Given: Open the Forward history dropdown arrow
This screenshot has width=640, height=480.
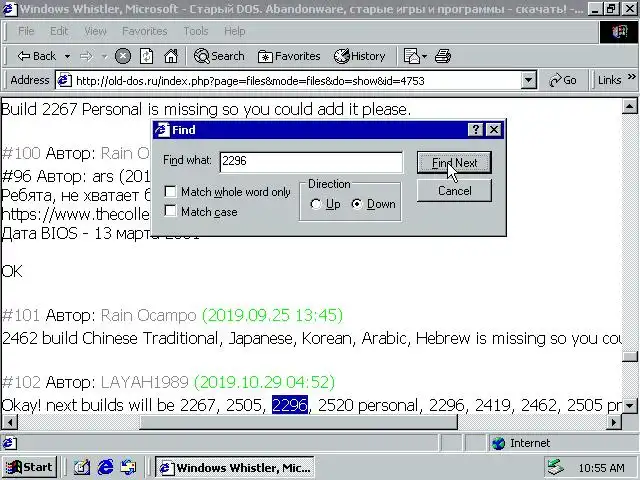Looking at the screenshot, I should pyautogui.click(x=104, y=56).
